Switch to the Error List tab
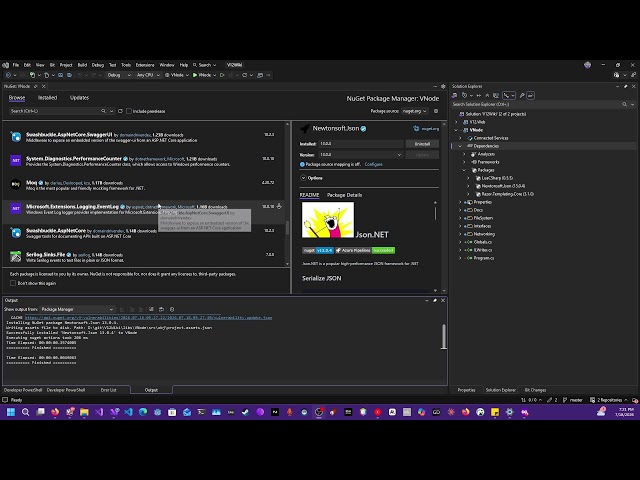This screenshot has height=480, width=640. click(x=109, y=390)
